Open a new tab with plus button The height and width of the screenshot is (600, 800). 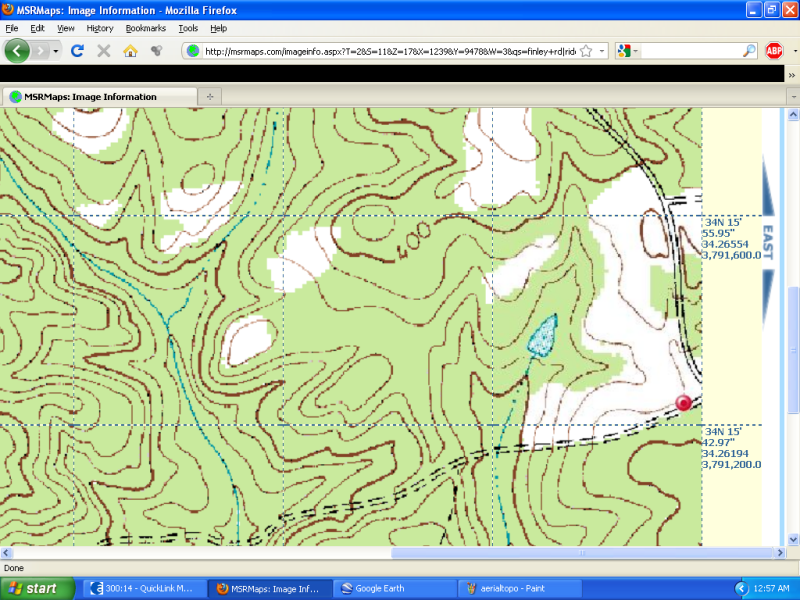pyautogui.click(x=210, y=97)
